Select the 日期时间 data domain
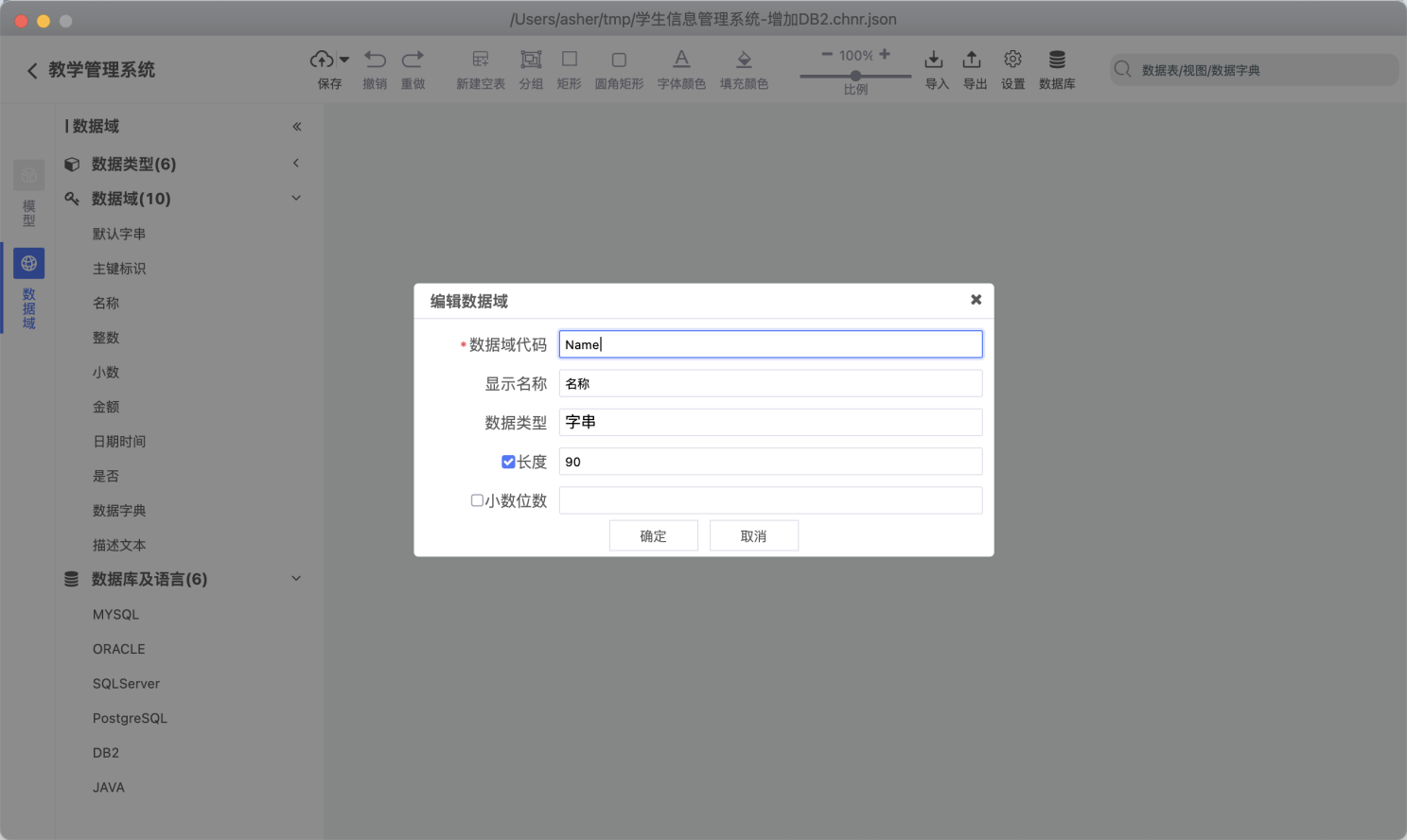The image size is (1407, 840). 119,442
